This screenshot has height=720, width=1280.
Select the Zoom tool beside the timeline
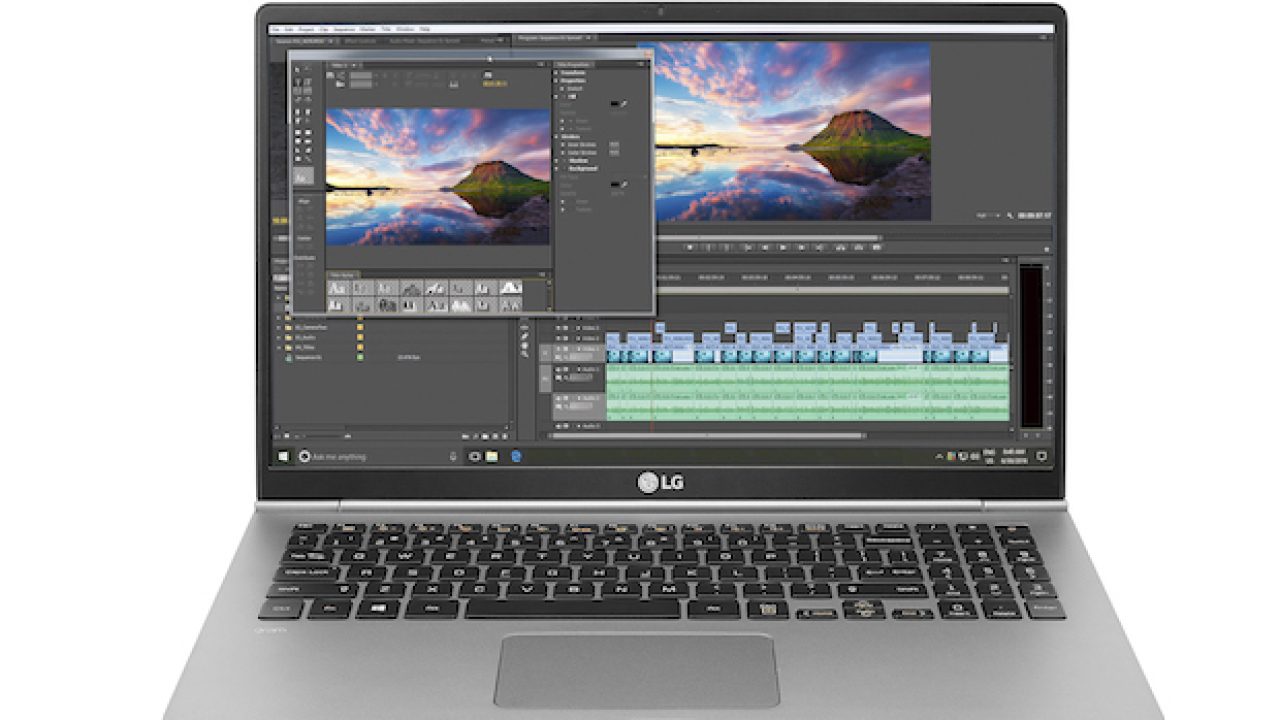point(525,354)
